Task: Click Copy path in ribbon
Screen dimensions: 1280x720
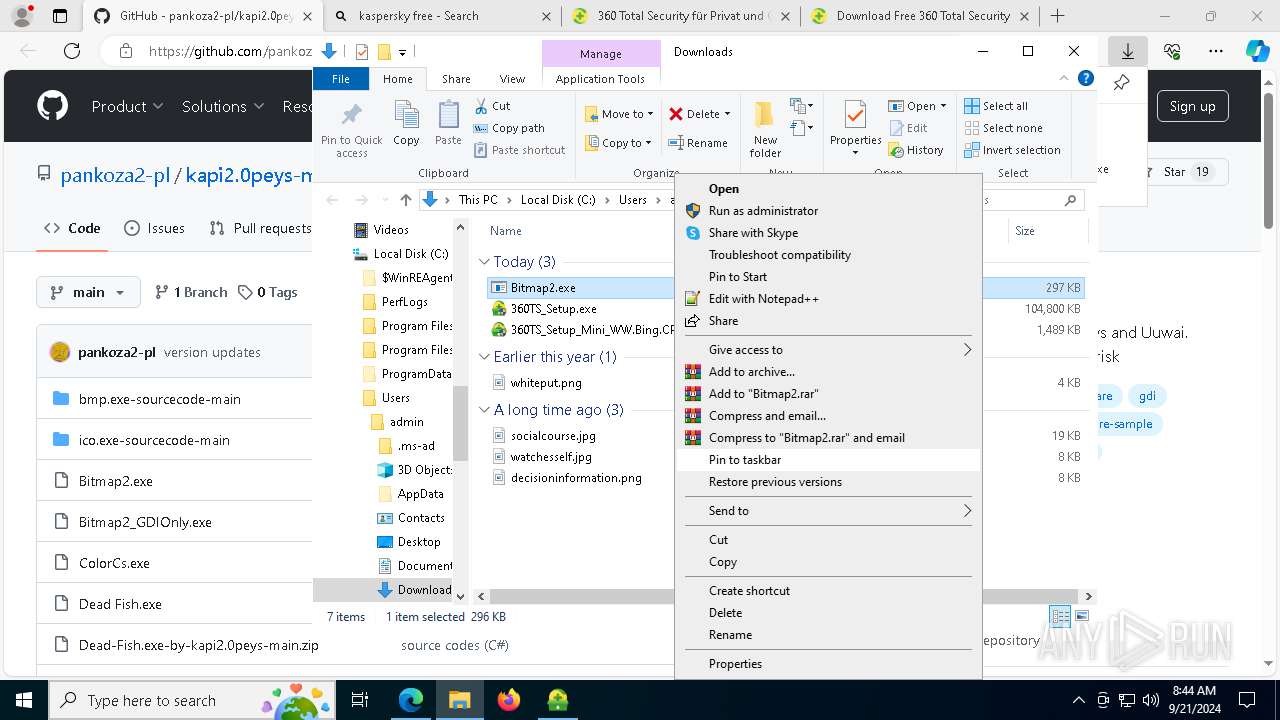Action: 509,128
